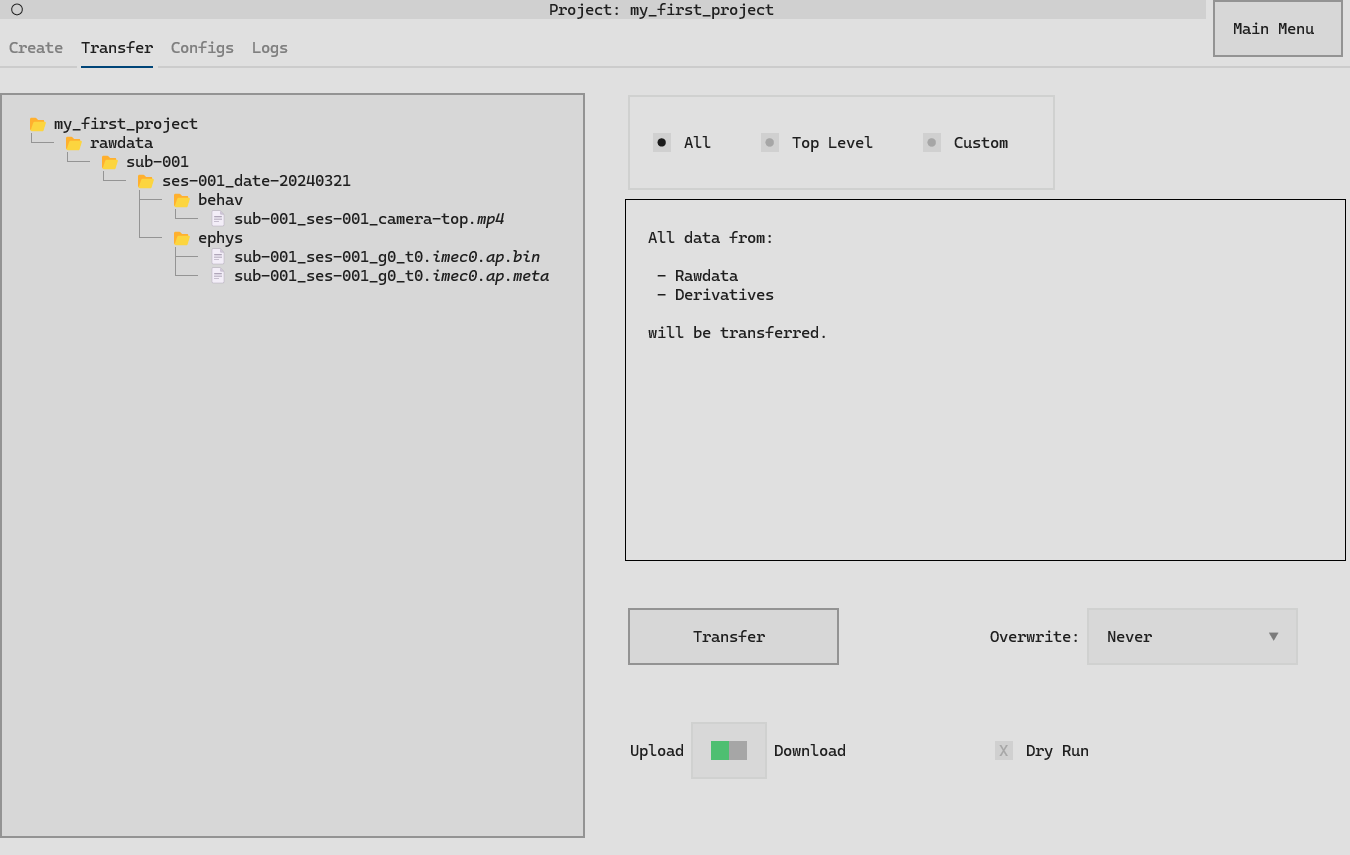The width and height of the screenshot is (1350, 855).
Task: Click the camera-top.mp4 file icon
Action: pos(218,219)
